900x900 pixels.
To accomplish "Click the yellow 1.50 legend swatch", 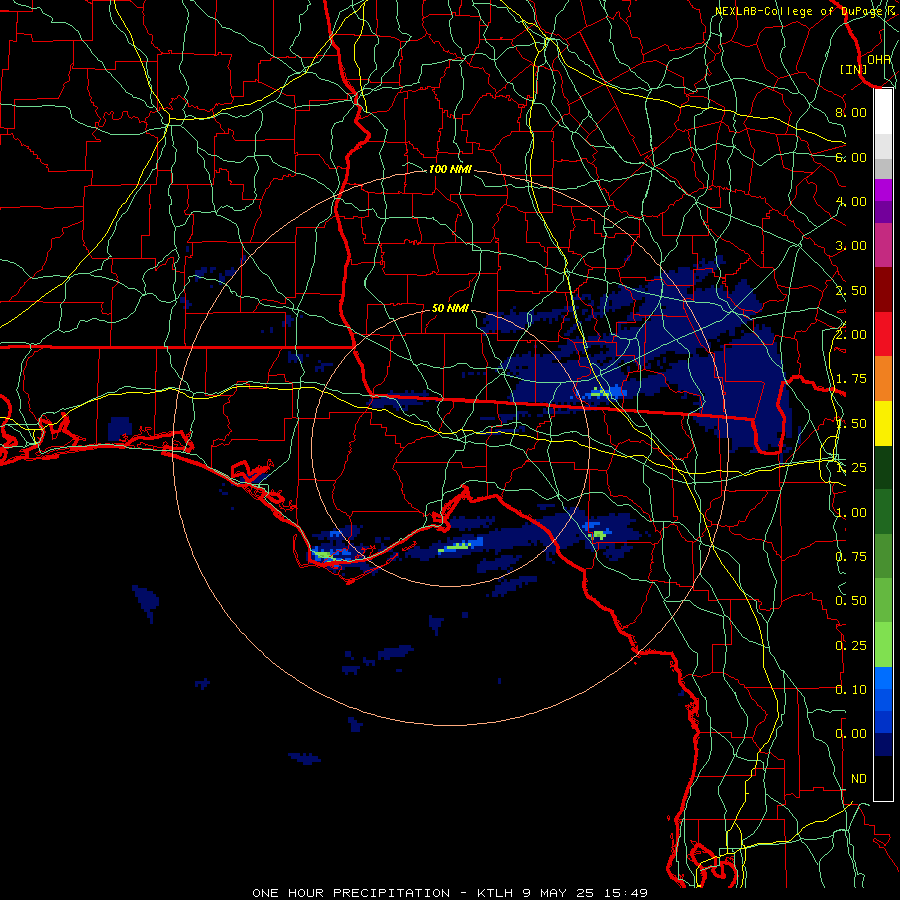I will 883,423.
